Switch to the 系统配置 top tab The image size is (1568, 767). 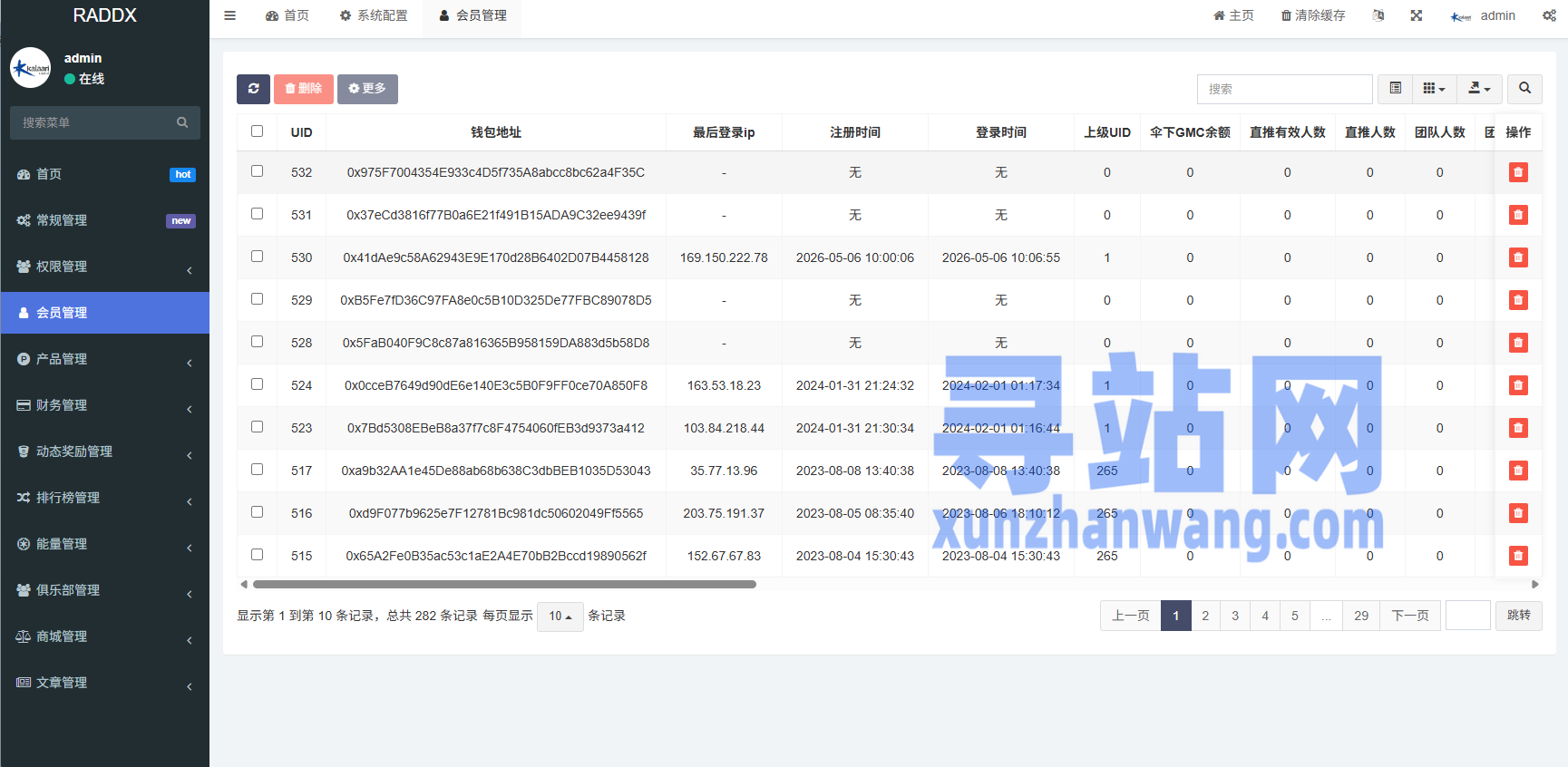click(x=374, y=15)
